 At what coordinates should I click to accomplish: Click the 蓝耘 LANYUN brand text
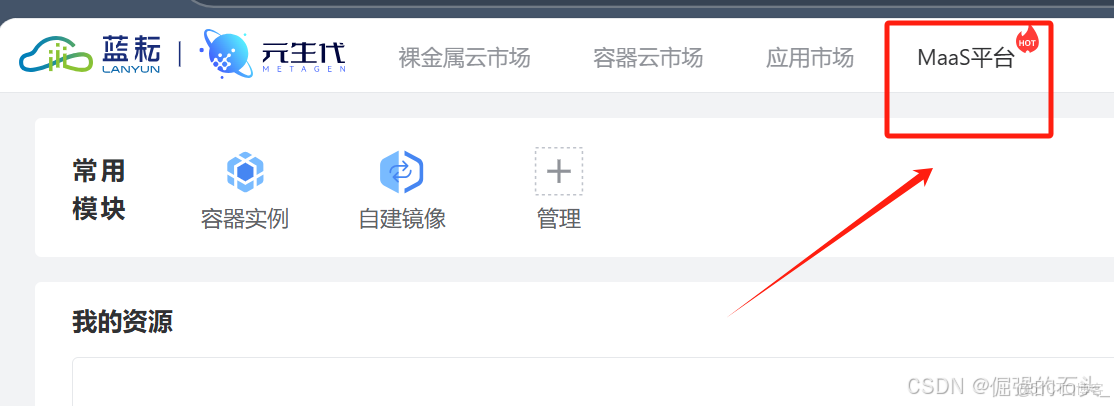131,55
